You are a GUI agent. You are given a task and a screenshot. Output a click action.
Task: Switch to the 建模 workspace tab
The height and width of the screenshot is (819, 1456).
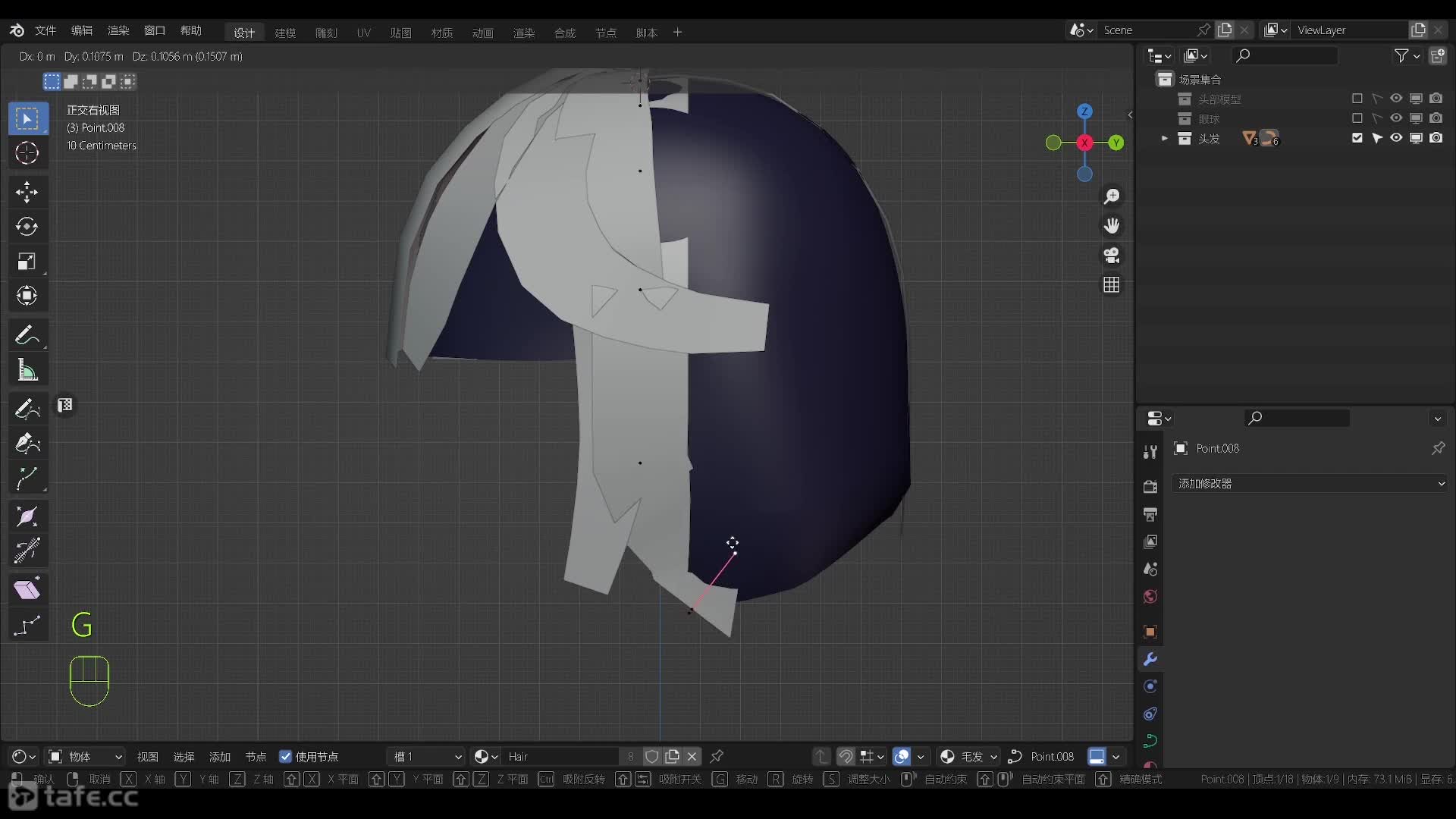point(285,33)
